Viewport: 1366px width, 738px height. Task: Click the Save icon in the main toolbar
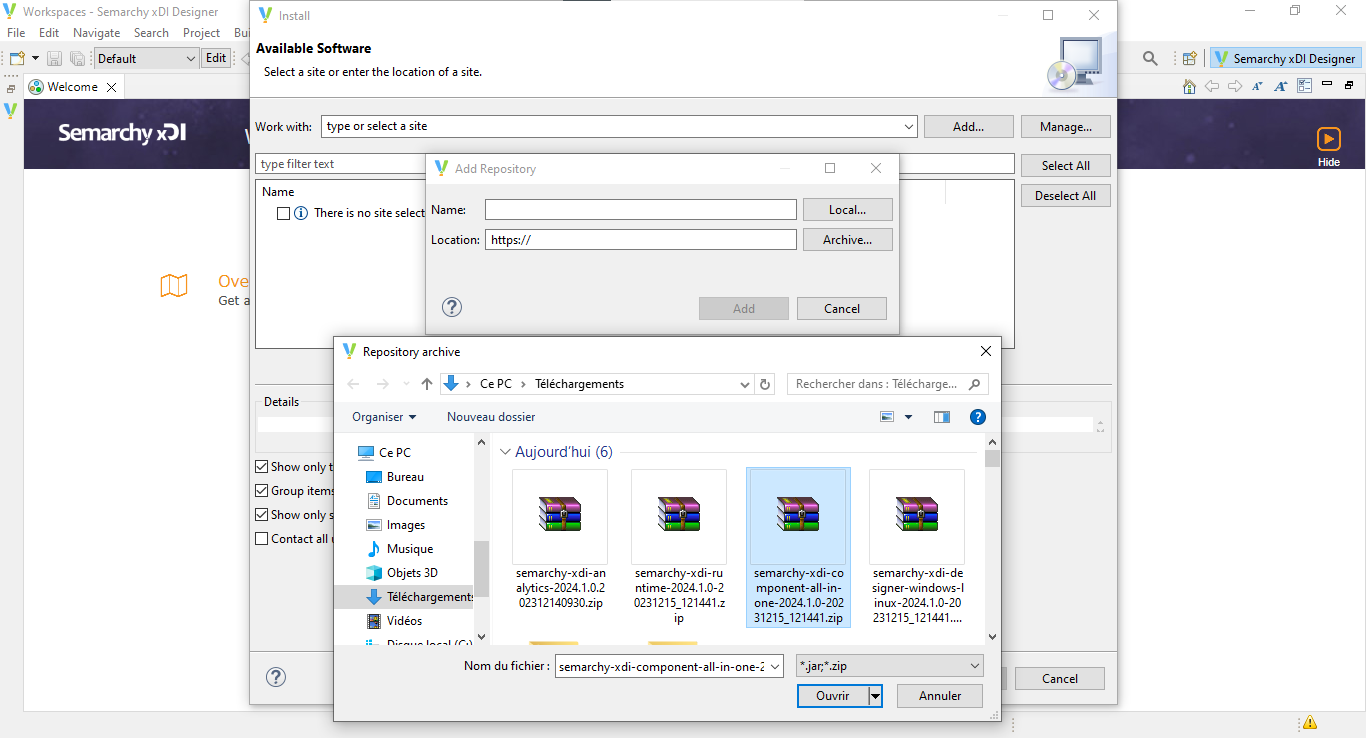tap(54, 58)
